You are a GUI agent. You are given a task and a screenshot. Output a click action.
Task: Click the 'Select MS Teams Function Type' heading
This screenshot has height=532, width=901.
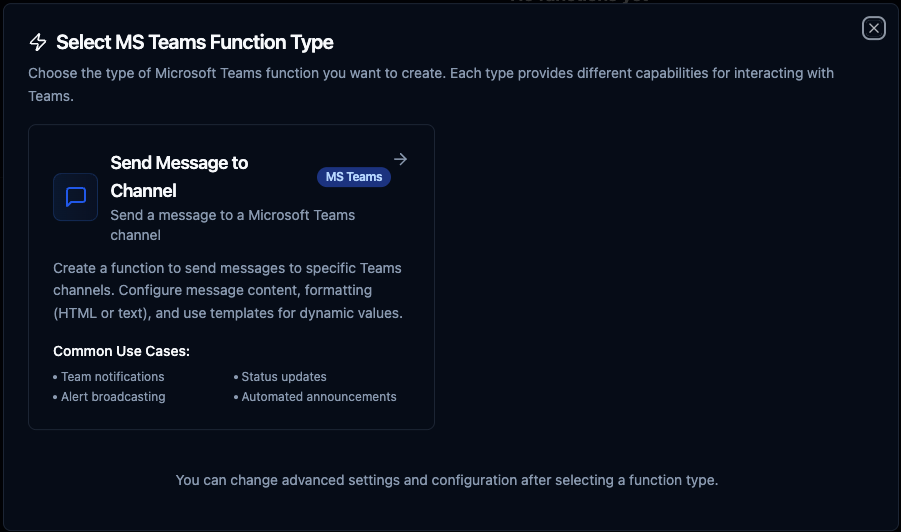[195, 42]
